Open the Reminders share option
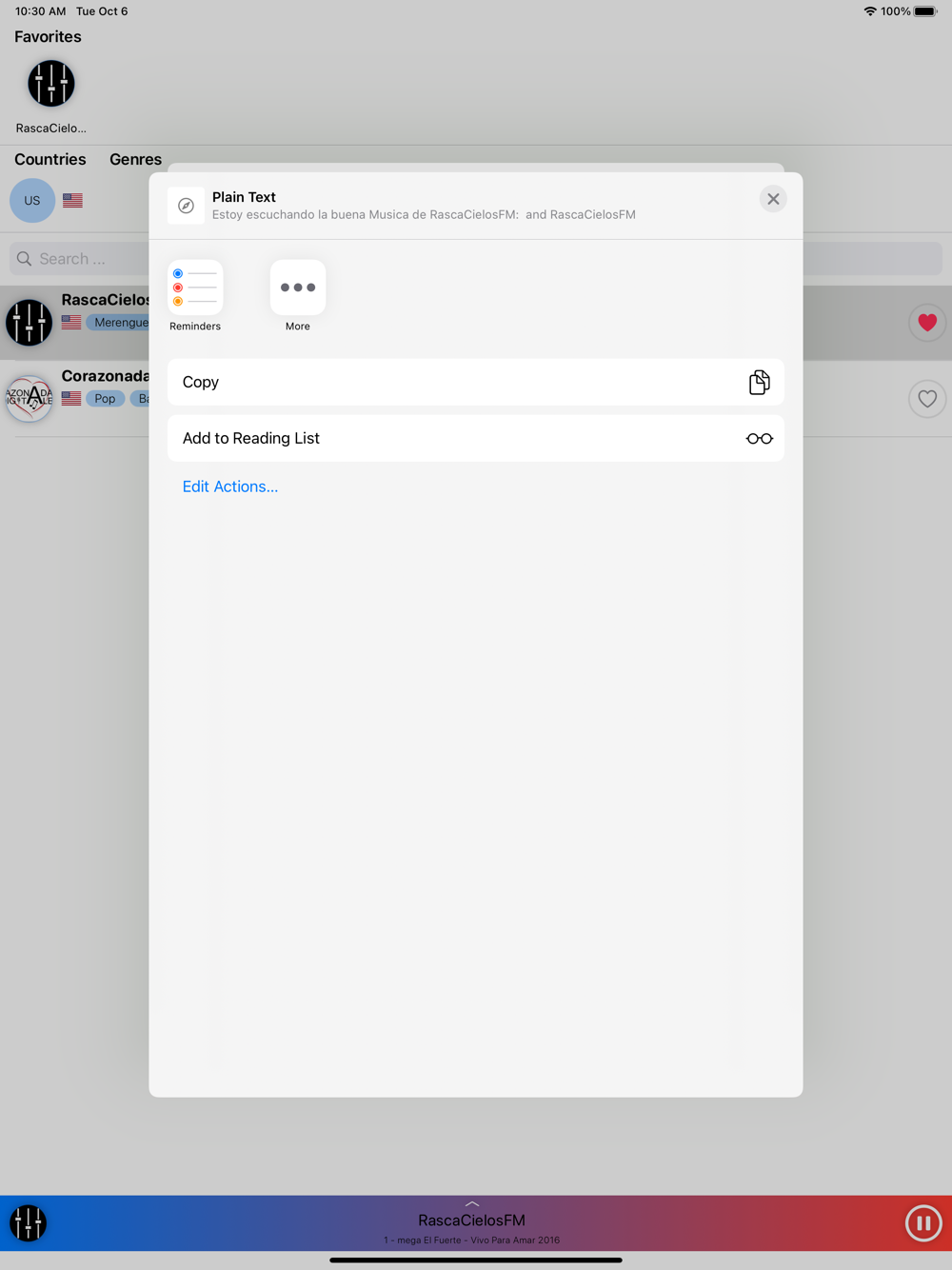The image size is (952, 1270). [195, 288]
